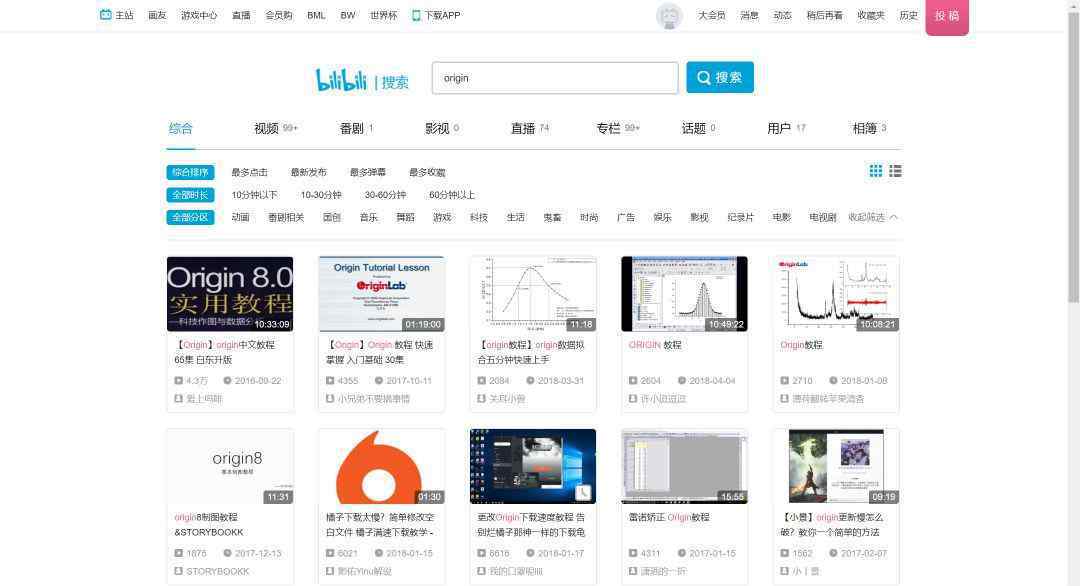
Task: Click the date clock icon beside 2017-10-11
Action: pos(378,380)
